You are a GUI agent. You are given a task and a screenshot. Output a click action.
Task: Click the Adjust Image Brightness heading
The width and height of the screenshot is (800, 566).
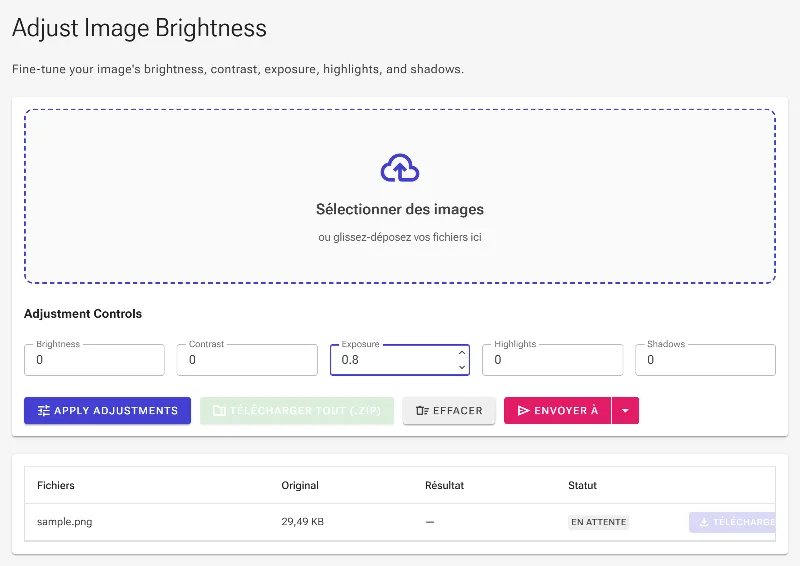coord(139,28)
